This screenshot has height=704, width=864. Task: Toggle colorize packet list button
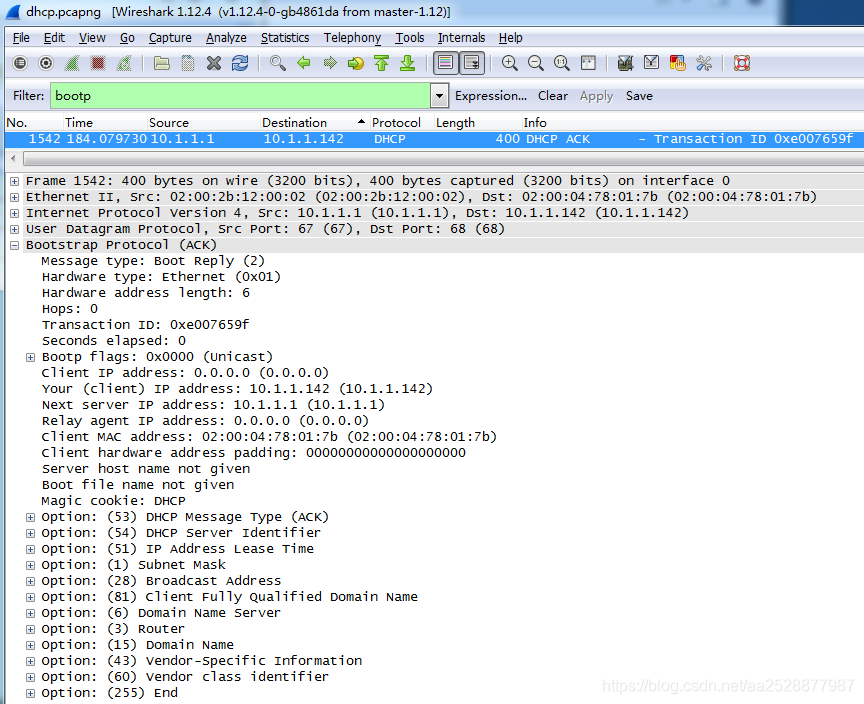(x=446, y=63)
